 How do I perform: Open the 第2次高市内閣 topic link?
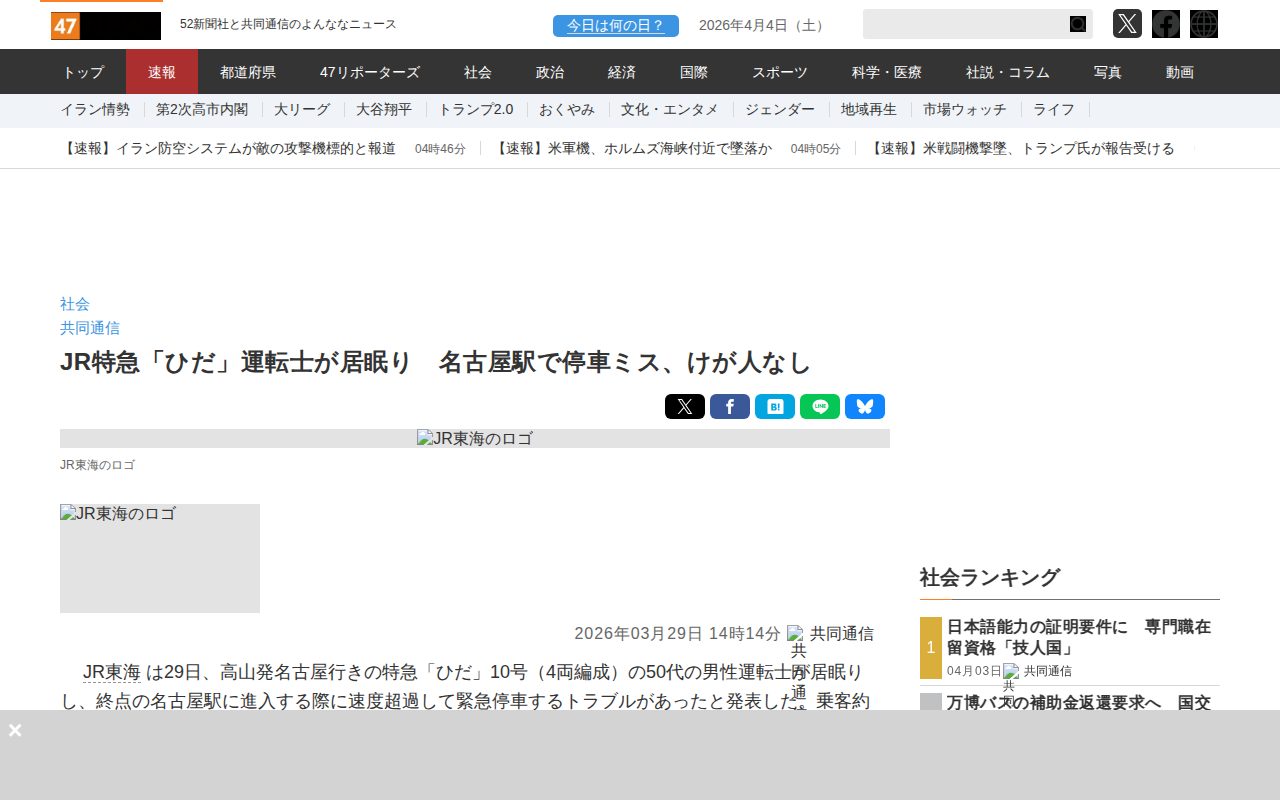tap(202, 110)
